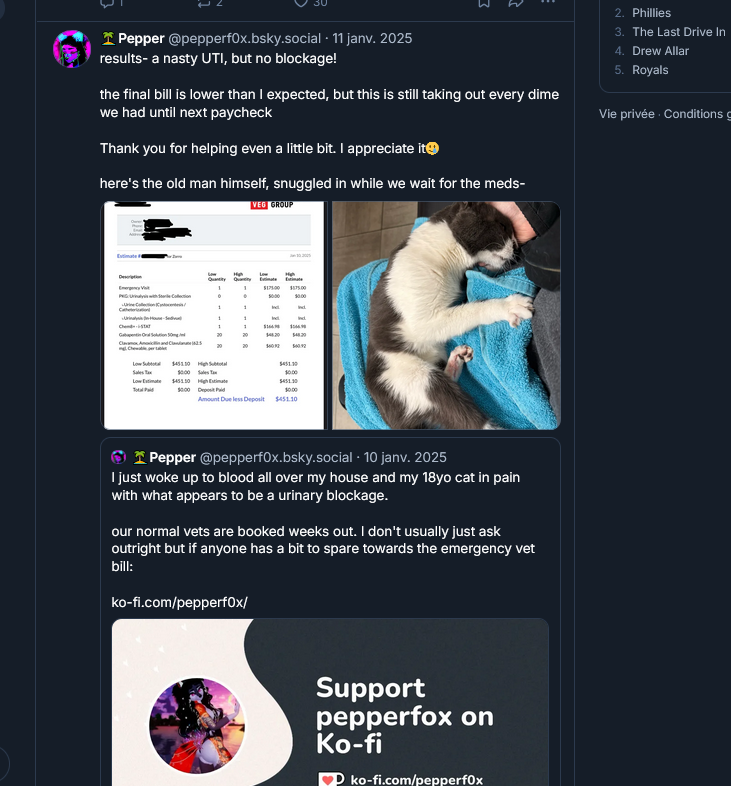Open the quoted post dated 10 janv. 2025

point(330,612)
